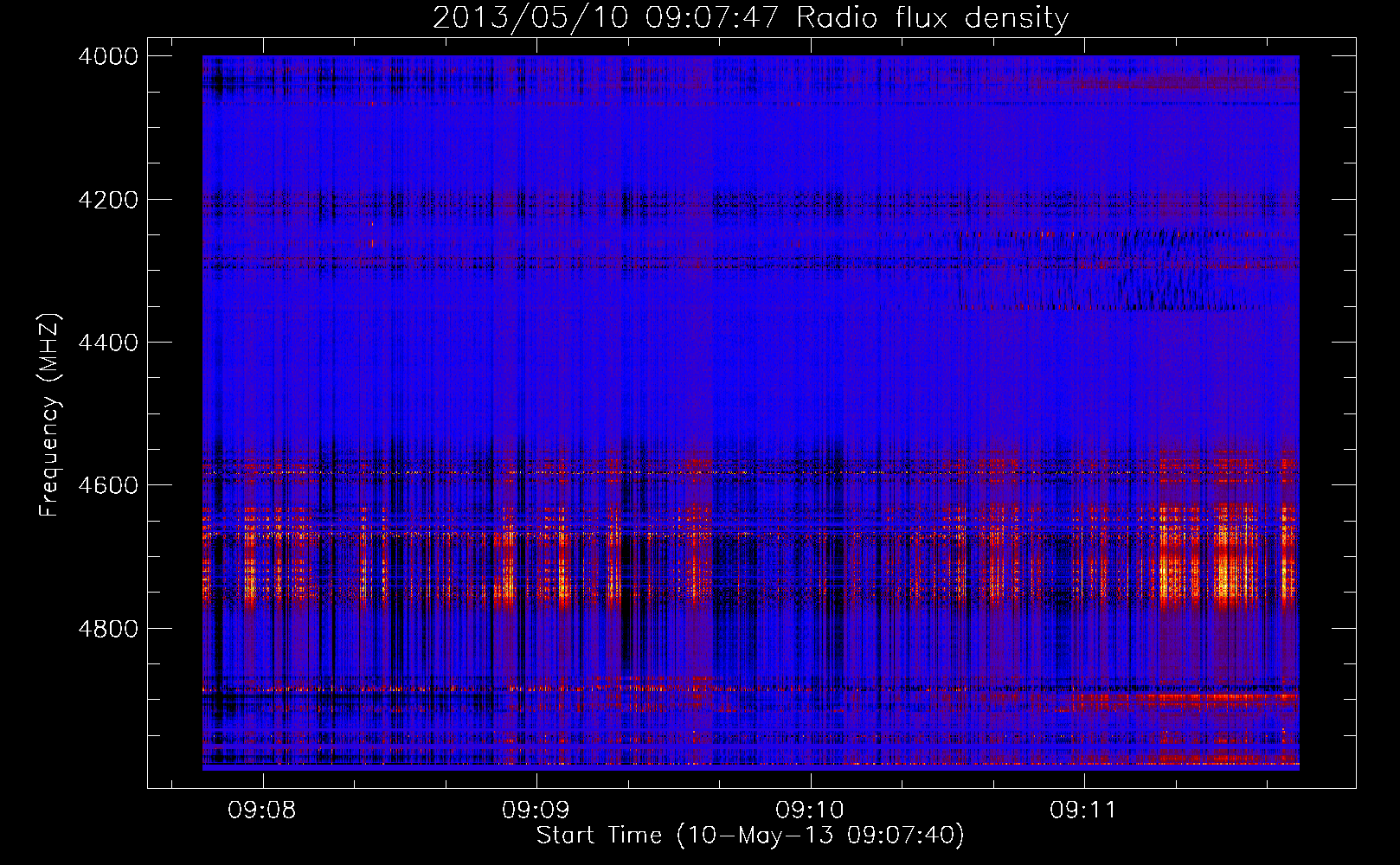Click the 4800 frequency tick label
This screenshot has width=1400, height=865.
(x=108, y=629)
